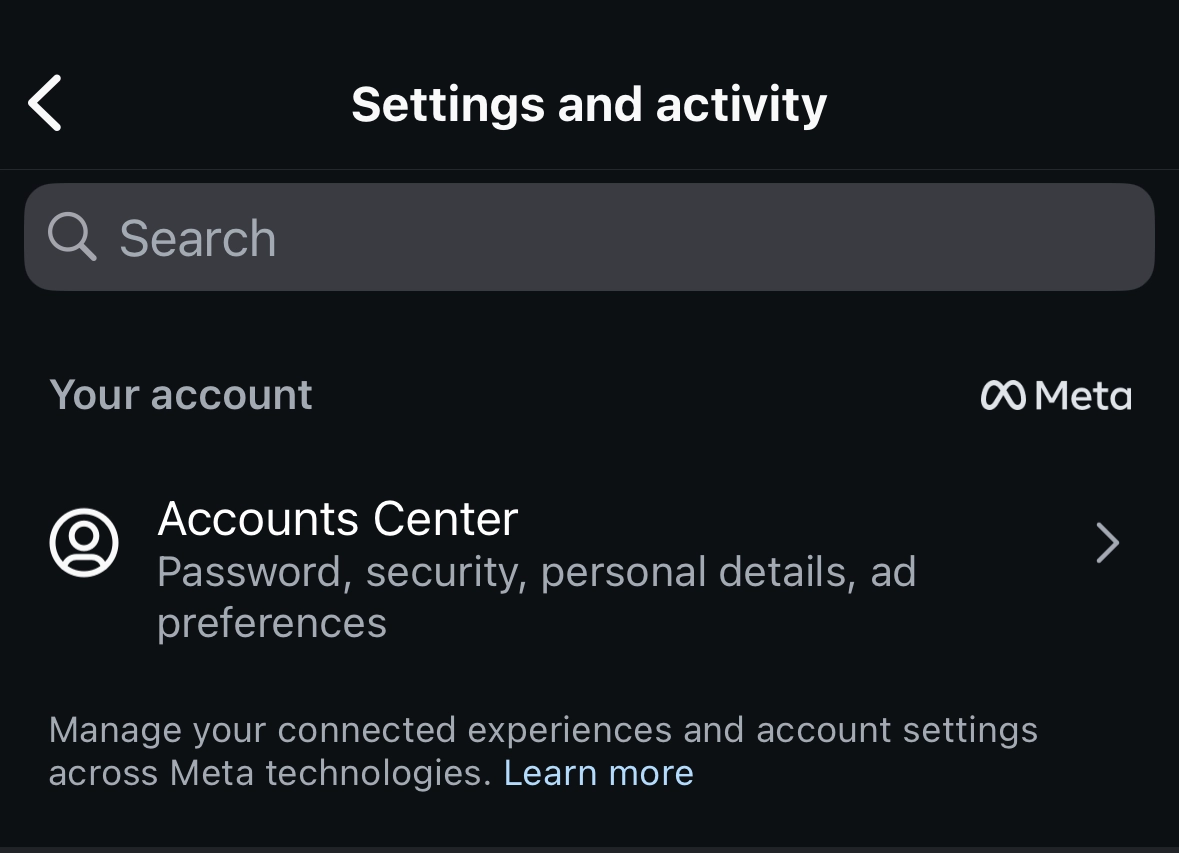Click the magnifying glass search icon
The height and width of the screenshot is (853, 1179).
point(72,238)
